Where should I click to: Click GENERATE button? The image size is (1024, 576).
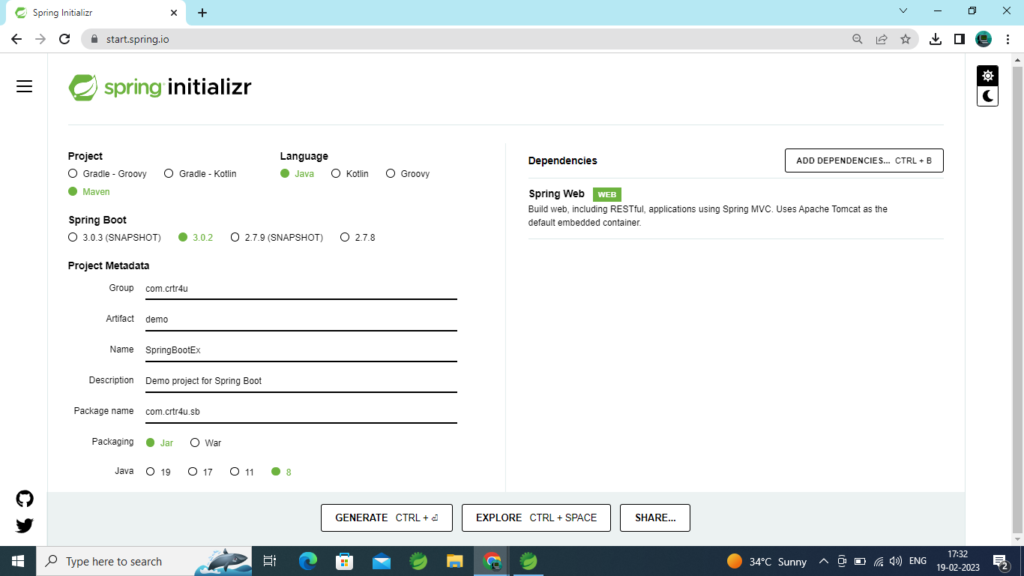coord(387,518)
